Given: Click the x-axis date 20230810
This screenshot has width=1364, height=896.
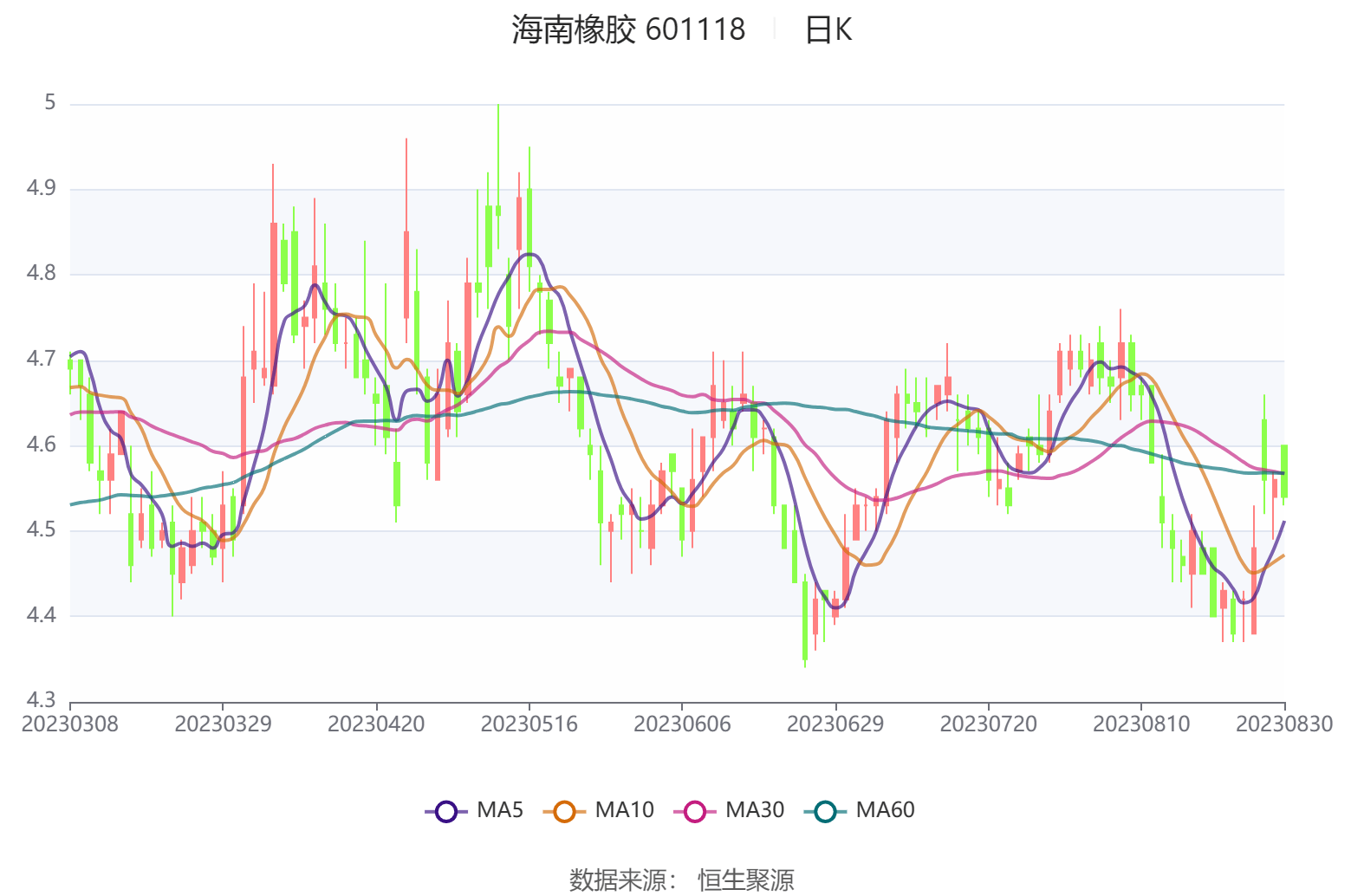Looking at the screenshot, I should [1141, 724].
